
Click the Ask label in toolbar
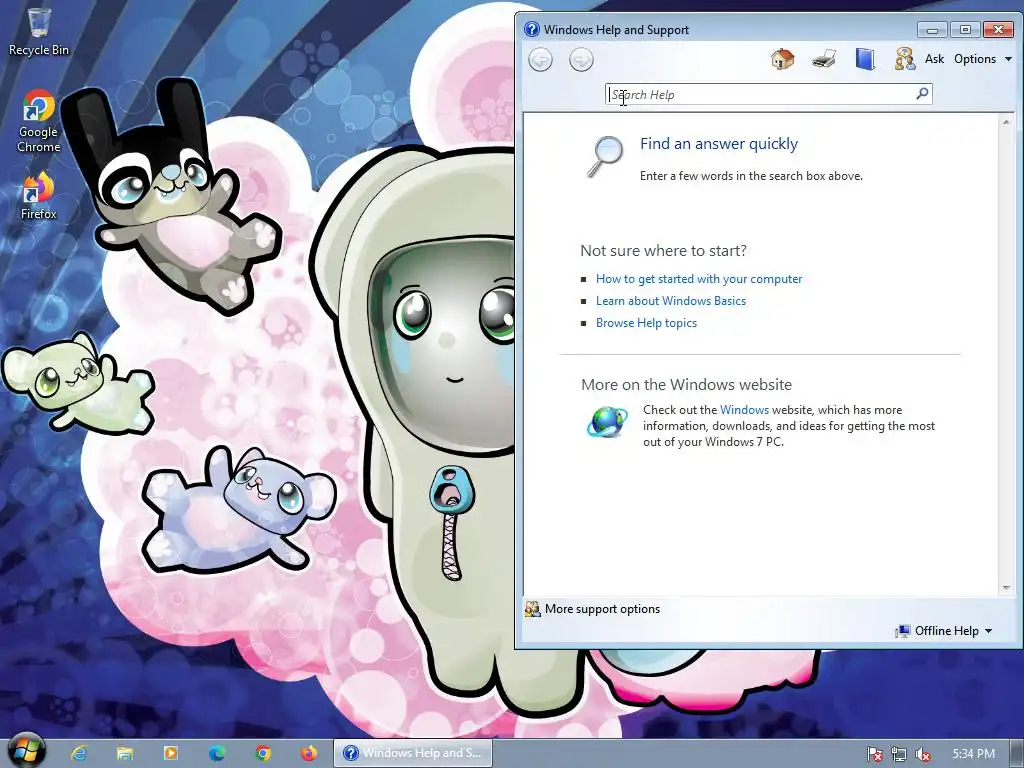pos(934,59)
